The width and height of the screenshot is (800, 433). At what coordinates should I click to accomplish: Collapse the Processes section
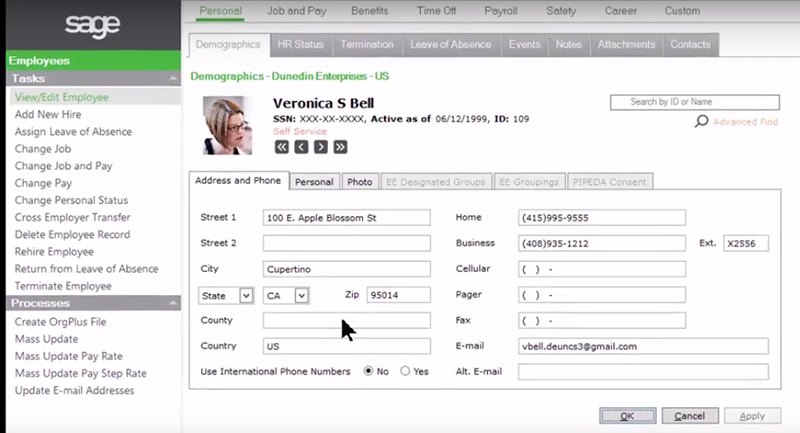click(x=174, y=303)
